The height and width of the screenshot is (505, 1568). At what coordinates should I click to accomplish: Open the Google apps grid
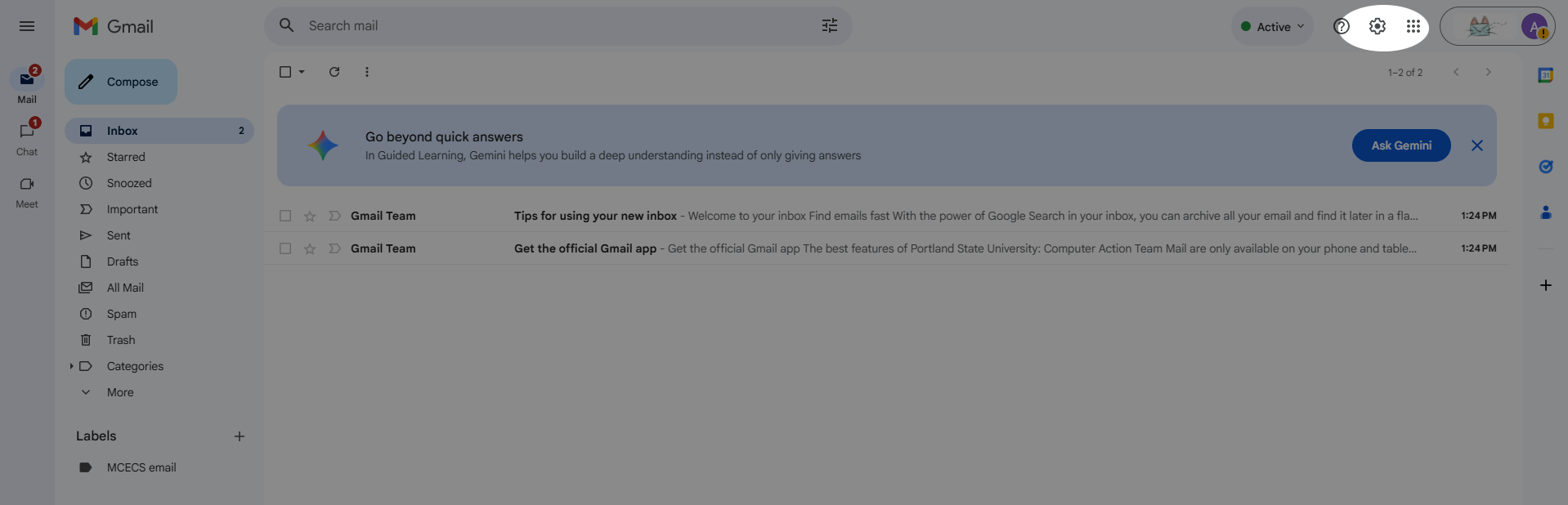tap(1413, 26)
